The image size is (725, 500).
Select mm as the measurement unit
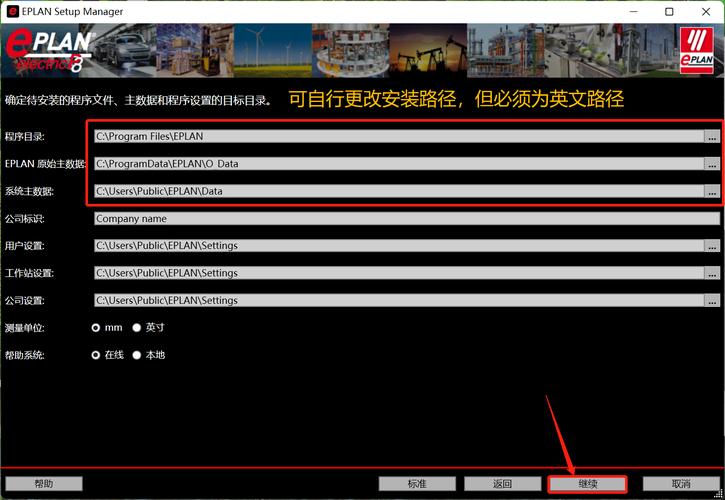click(96, 327)
